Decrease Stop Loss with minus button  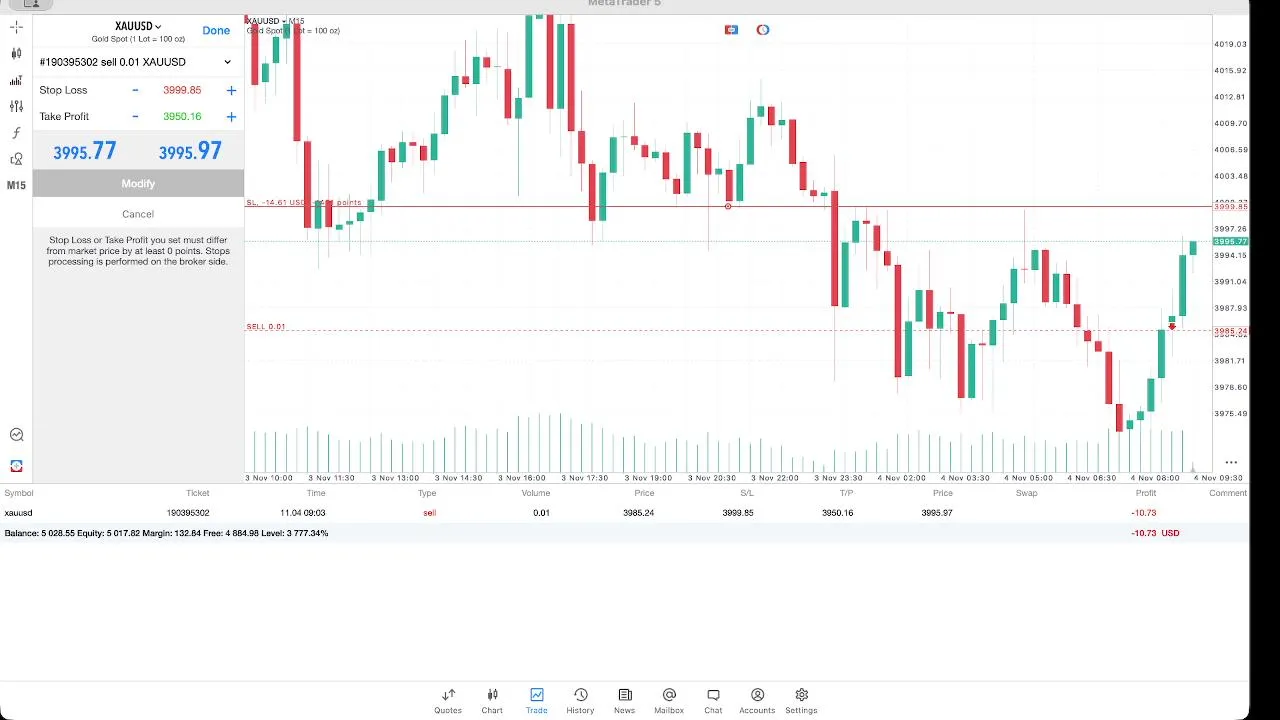tap(135, 90)
